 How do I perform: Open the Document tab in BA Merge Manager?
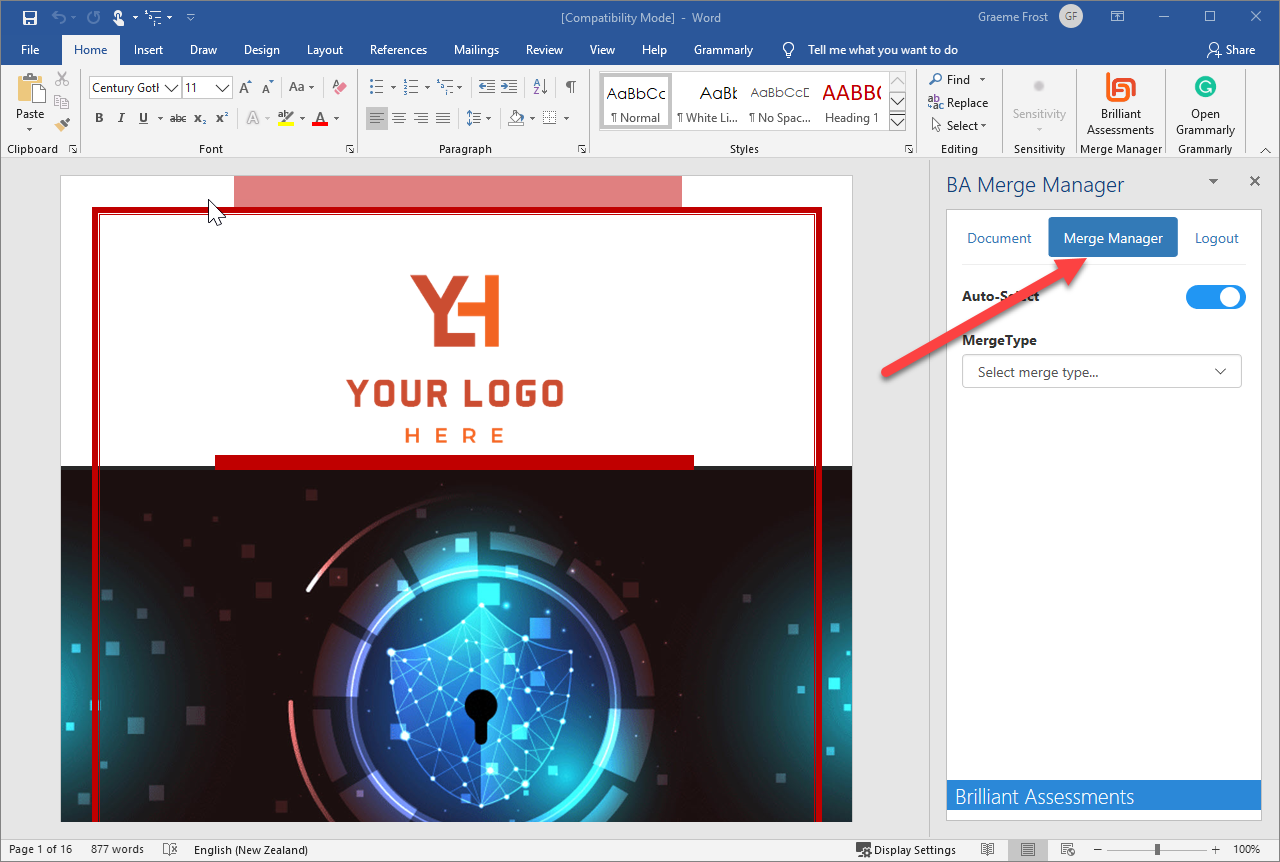point(999,237)
